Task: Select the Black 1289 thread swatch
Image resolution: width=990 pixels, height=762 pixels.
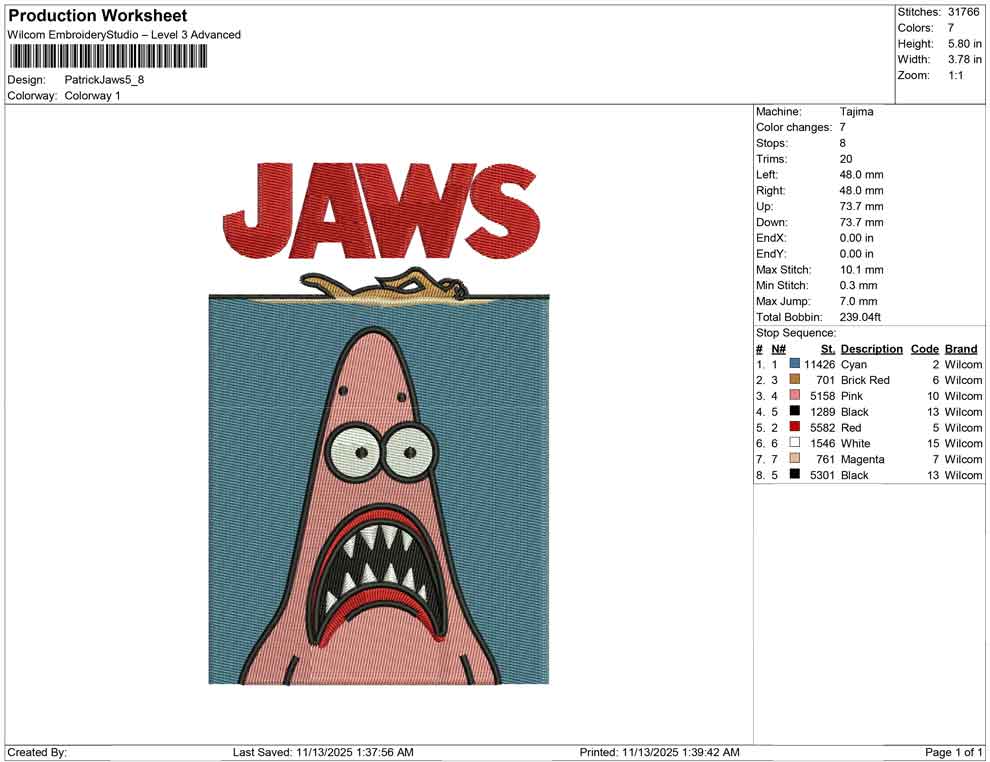Action: [795, 412]
